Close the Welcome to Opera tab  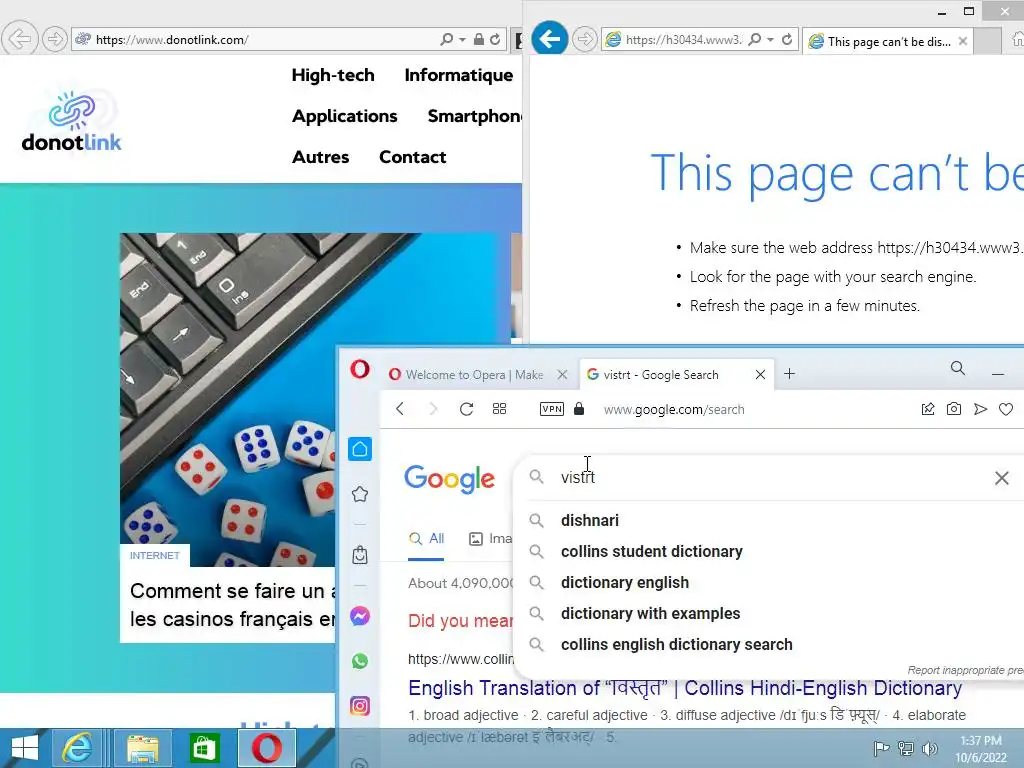(562, 374)
